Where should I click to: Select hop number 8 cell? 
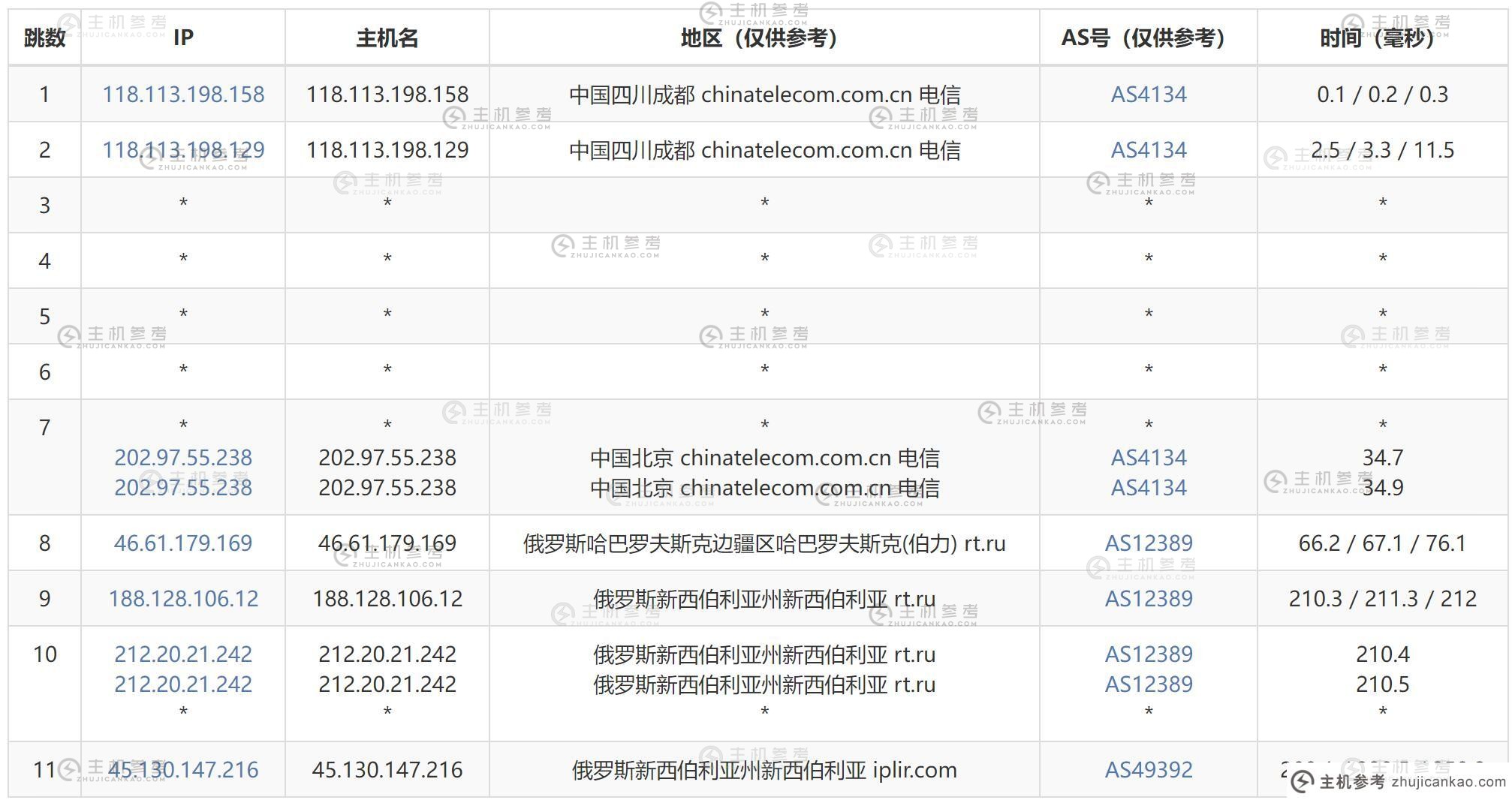pyautogui.click(x=45, y=543)
